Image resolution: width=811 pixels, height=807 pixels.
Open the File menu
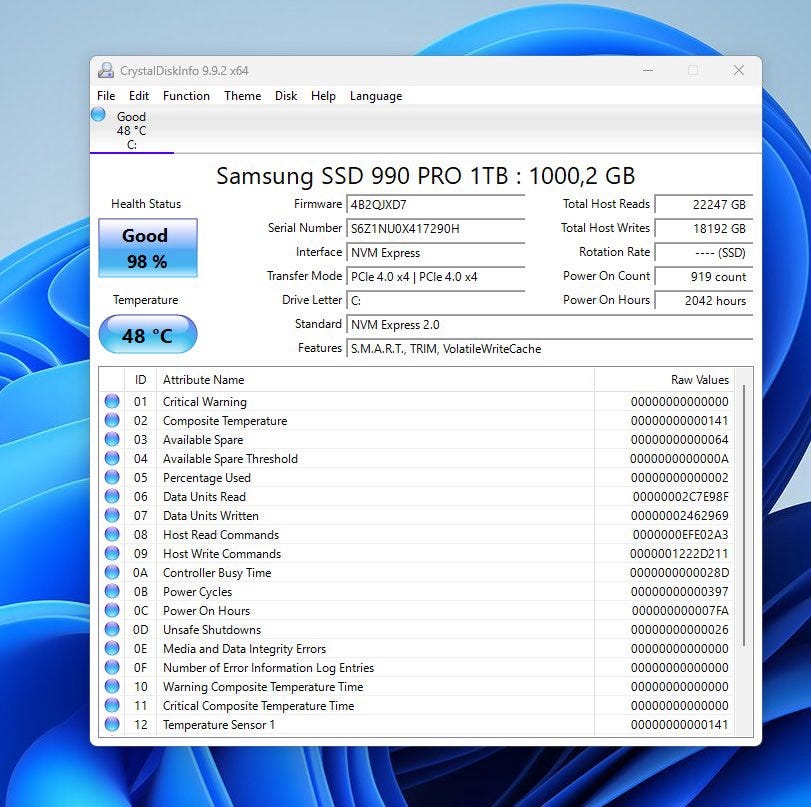coord(106,96)
